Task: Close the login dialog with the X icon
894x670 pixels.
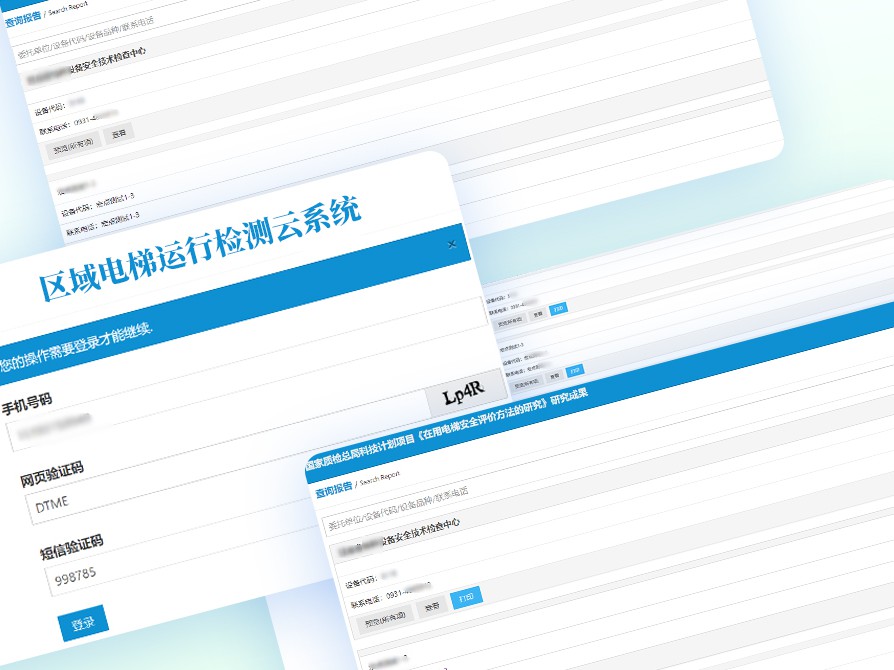Action: pos(451,244)
